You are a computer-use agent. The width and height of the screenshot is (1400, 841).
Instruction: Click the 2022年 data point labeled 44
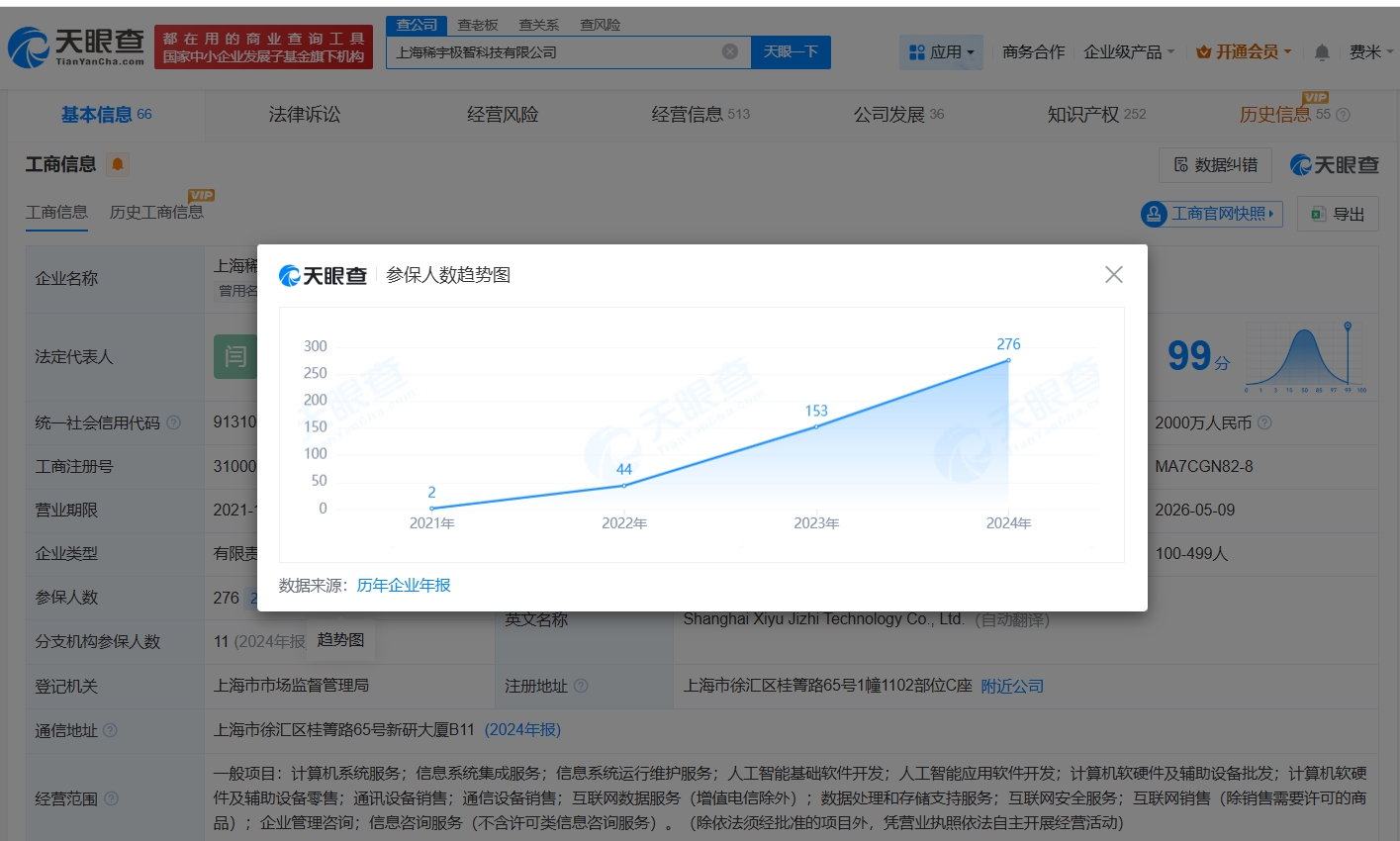624,485
